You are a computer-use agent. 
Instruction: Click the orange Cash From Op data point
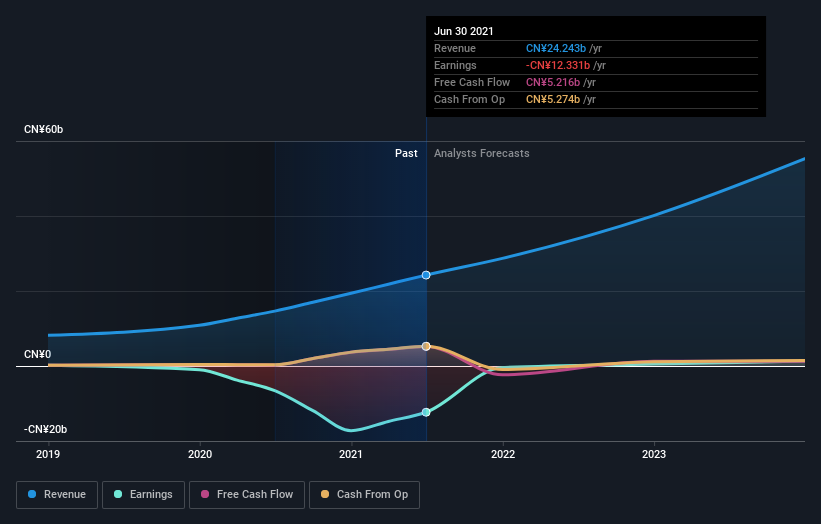click(426, 346)
